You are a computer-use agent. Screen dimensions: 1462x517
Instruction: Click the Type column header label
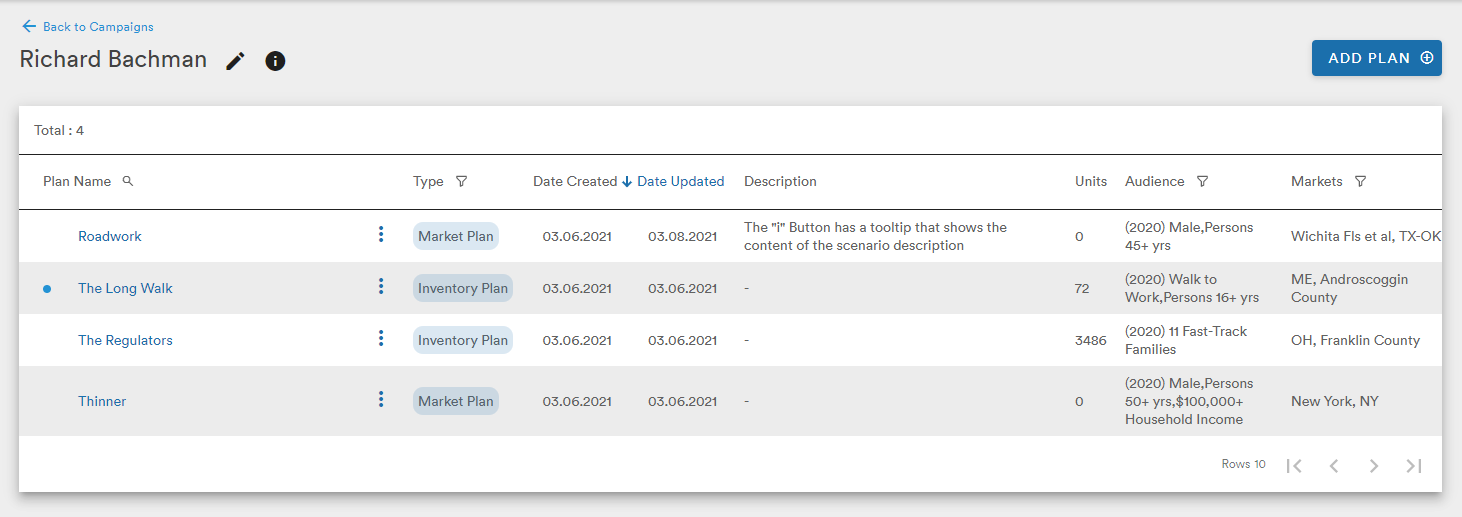tap(428, 181)
